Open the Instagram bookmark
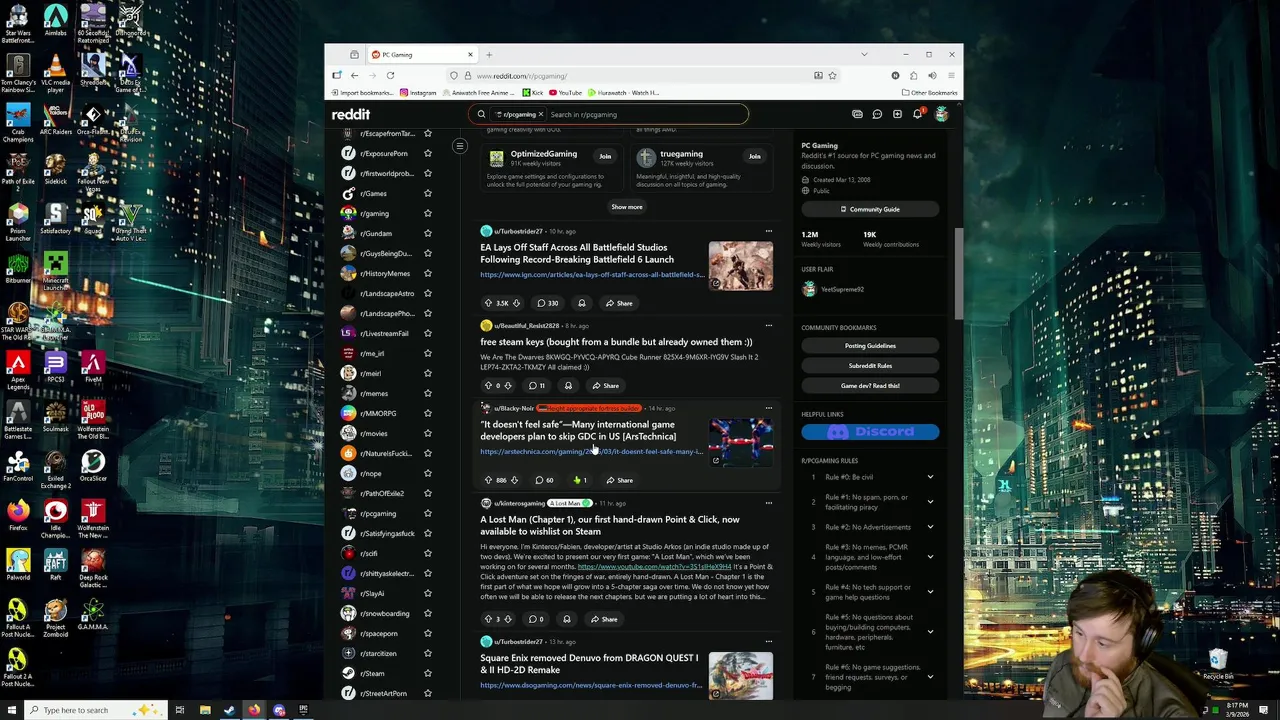The width and height of the screenshot is (1280, 720). pyautogui.click(x=418, y=93)
